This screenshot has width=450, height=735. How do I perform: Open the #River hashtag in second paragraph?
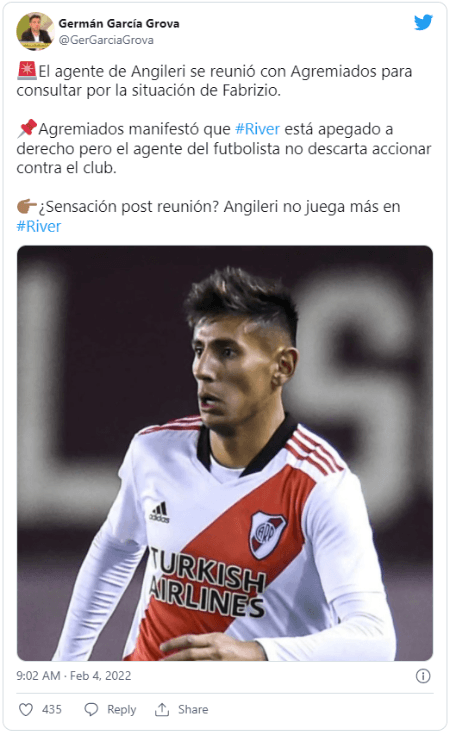[257, 129]
